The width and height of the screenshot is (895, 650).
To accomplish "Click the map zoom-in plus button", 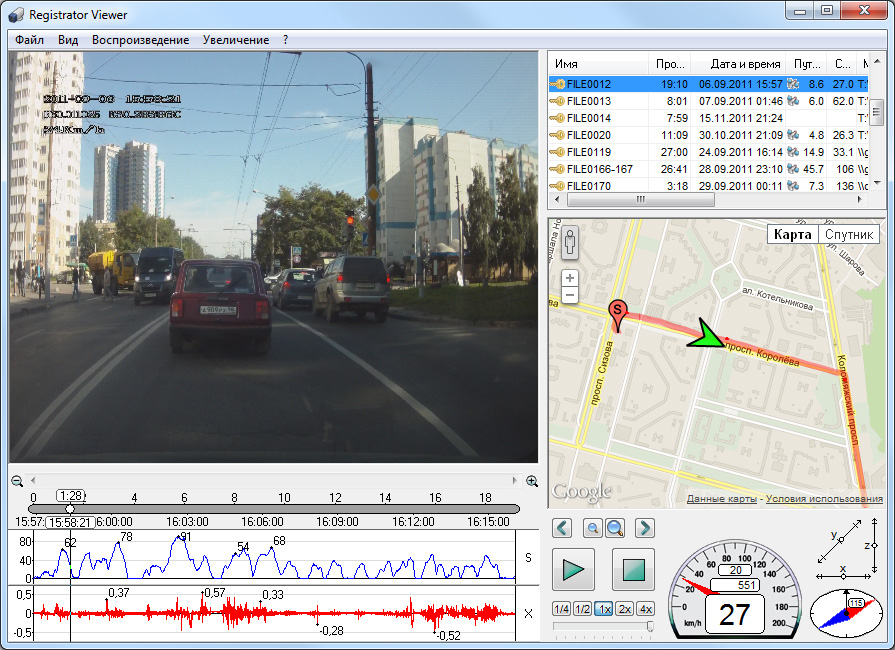I will coord(570,278).
